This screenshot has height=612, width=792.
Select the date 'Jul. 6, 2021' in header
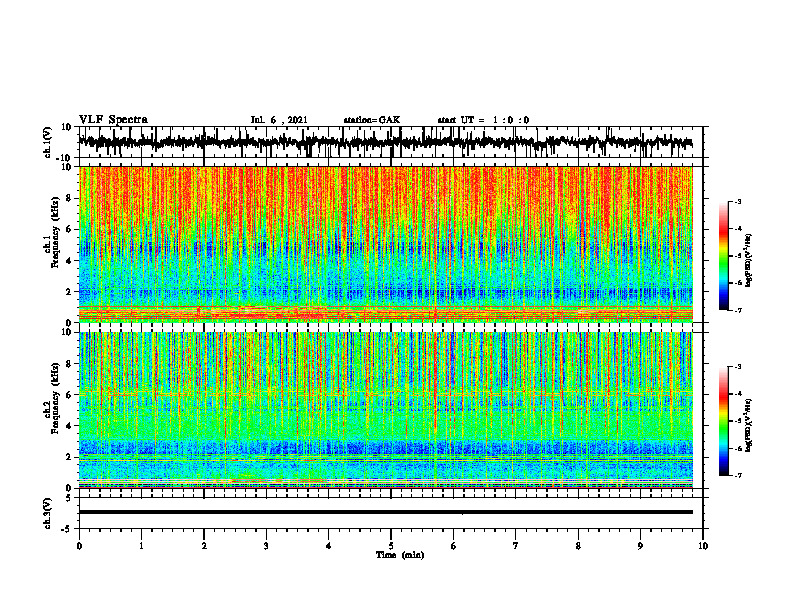point(279,120)
